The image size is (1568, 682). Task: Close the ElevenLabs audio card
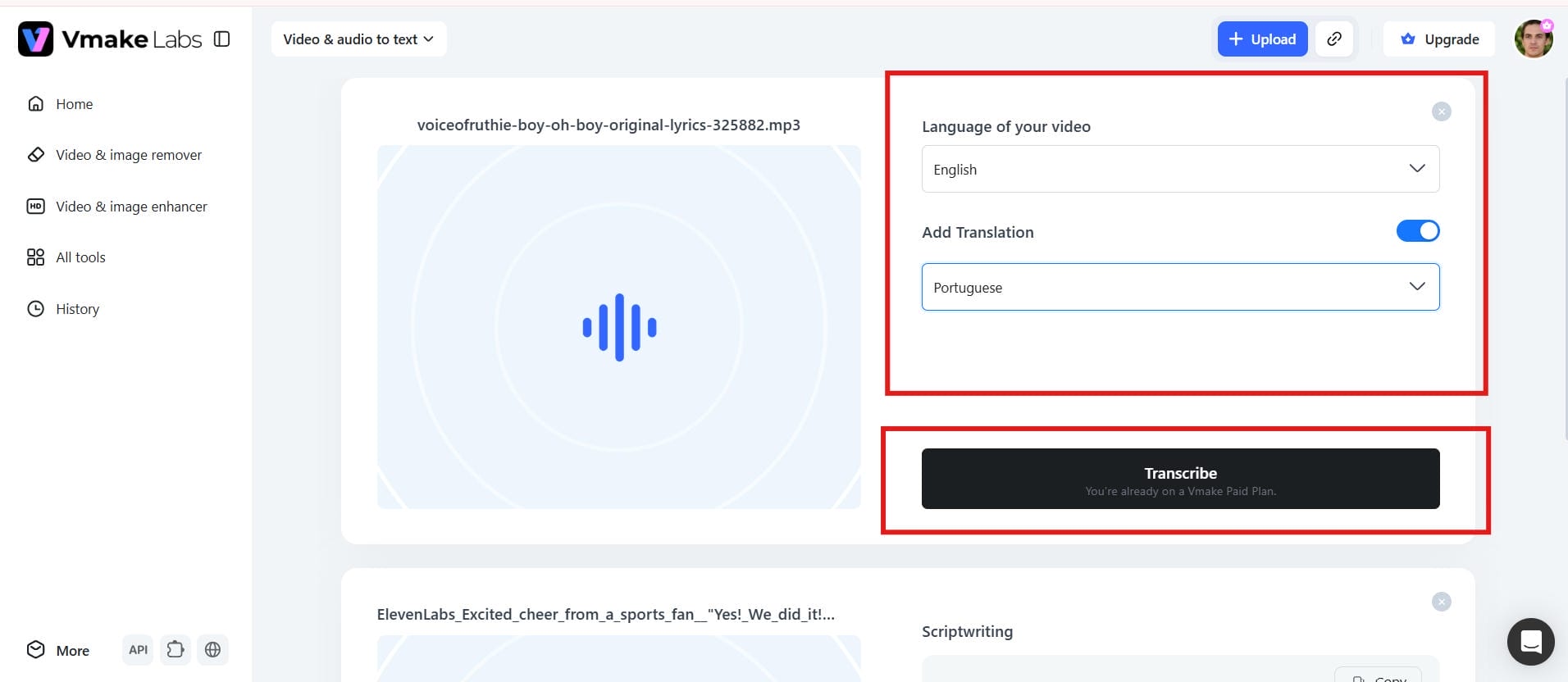tap(1442, 602)
